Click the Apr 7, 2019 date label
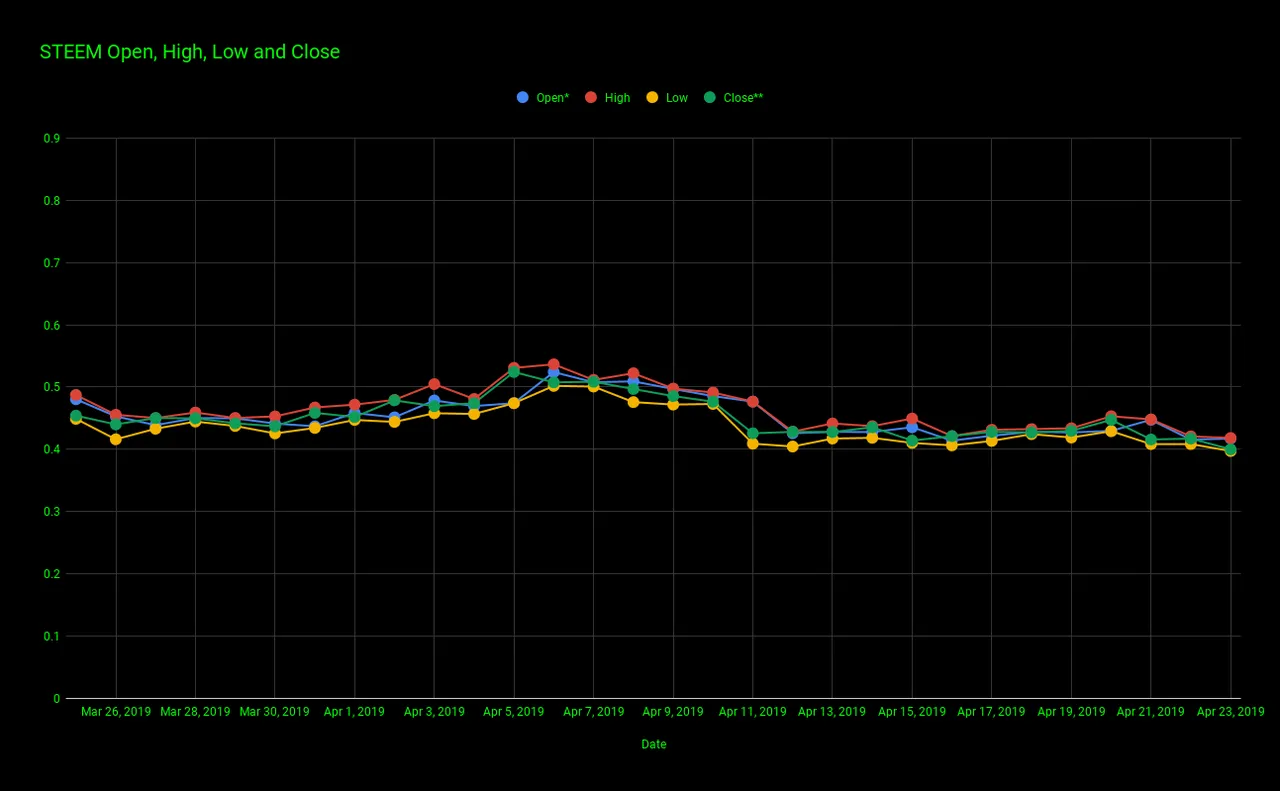1280x791 pixels. [x=593, y=712]
